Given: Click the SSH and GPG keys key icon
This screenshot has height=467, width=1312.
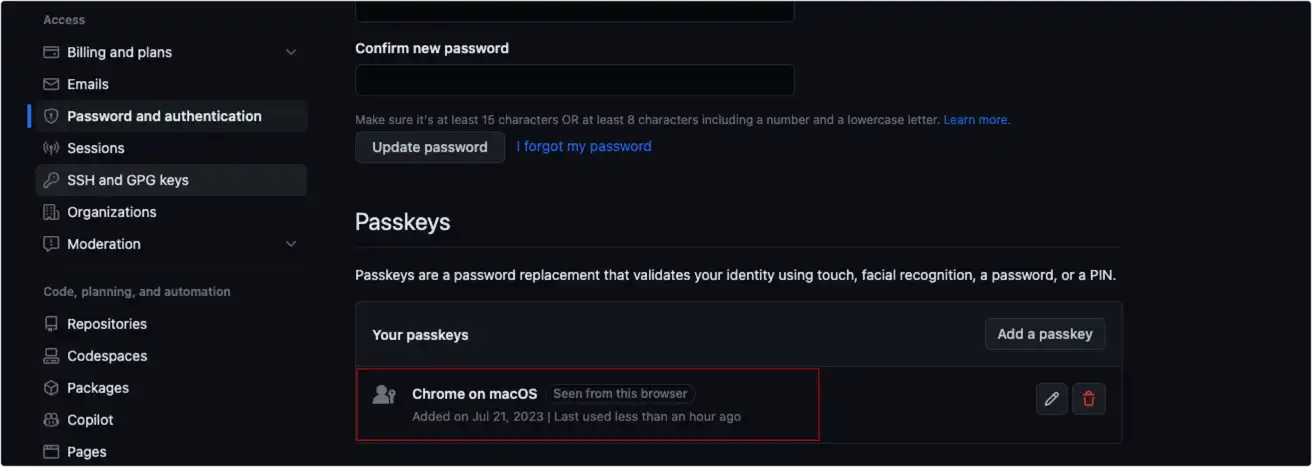Looking at the screenshot, I should [51, 180].
